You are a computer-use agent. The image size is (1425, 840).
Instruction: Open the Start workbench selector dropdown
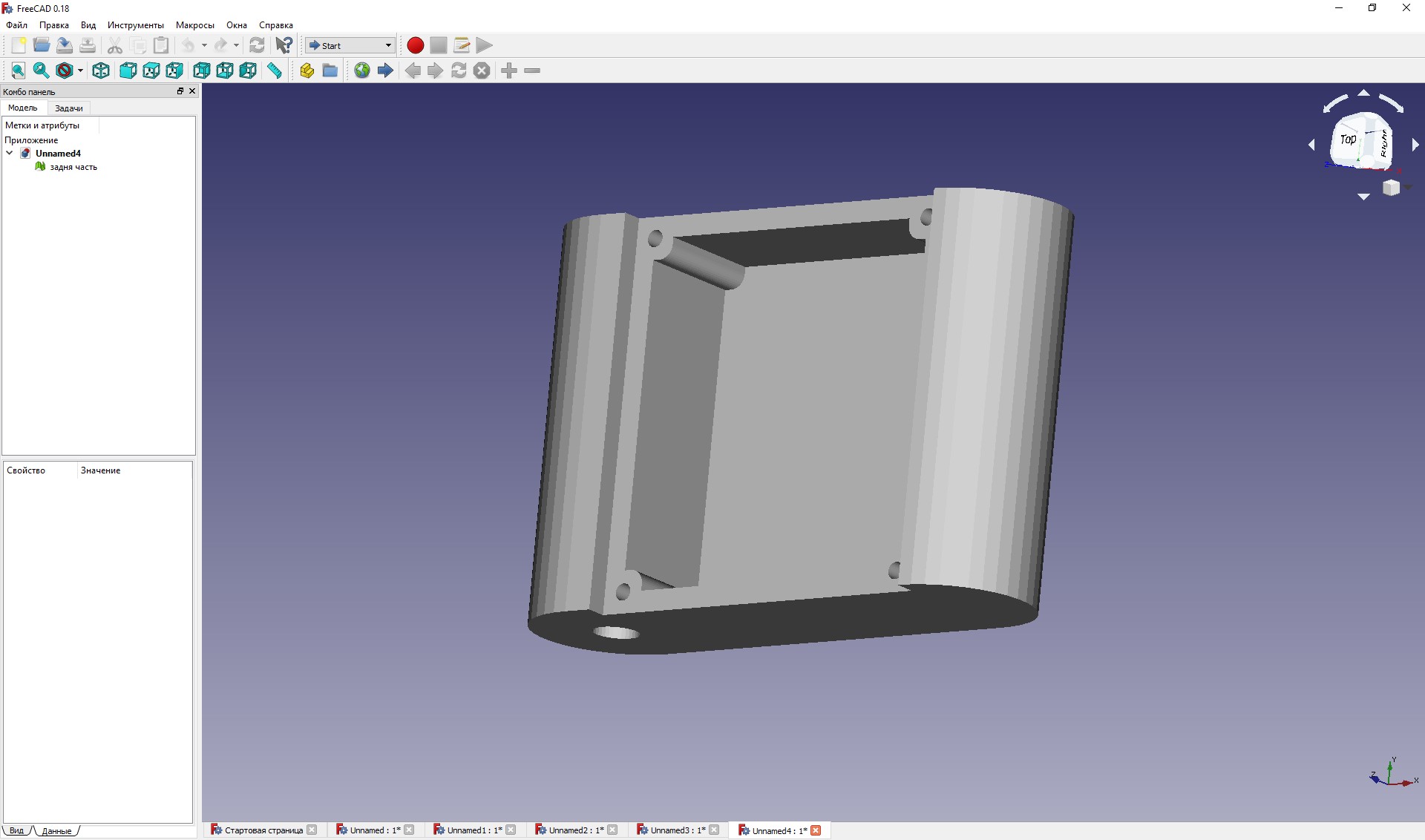click(350, 45)
